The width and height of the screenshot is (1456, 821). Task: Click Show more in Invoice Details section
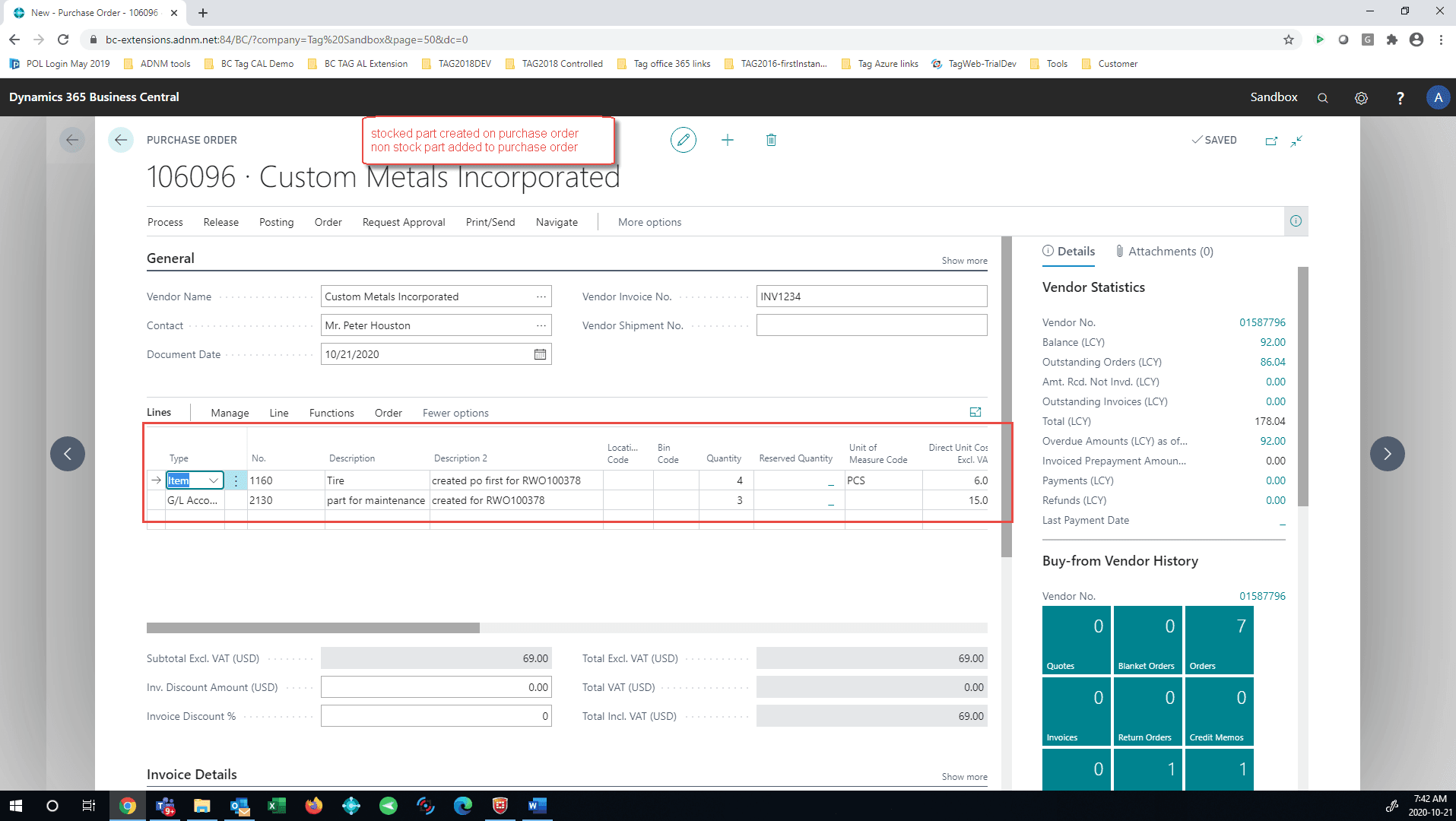point(964,777)
